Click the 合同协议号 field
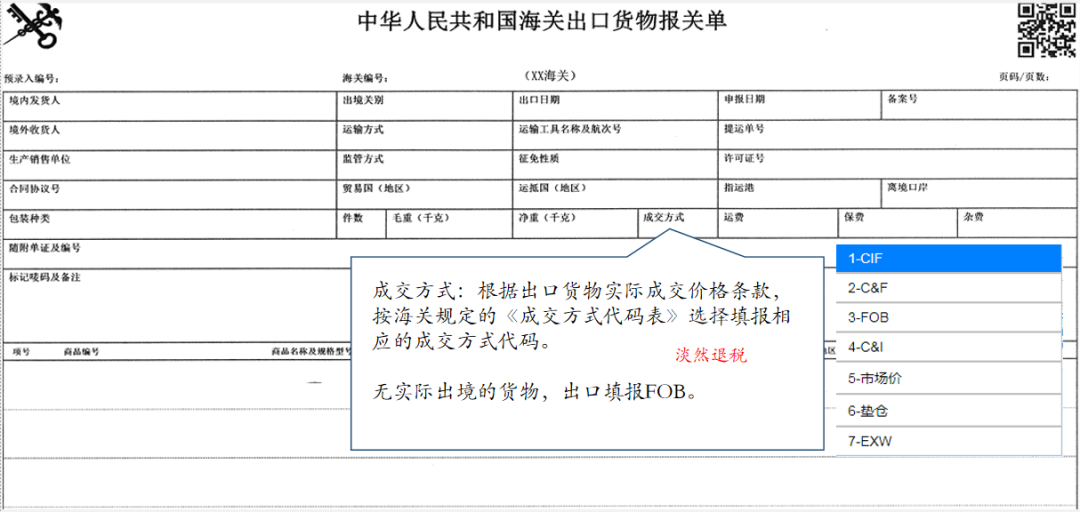The width and height of the screenshot is (1080, 512). coord(169,194)
